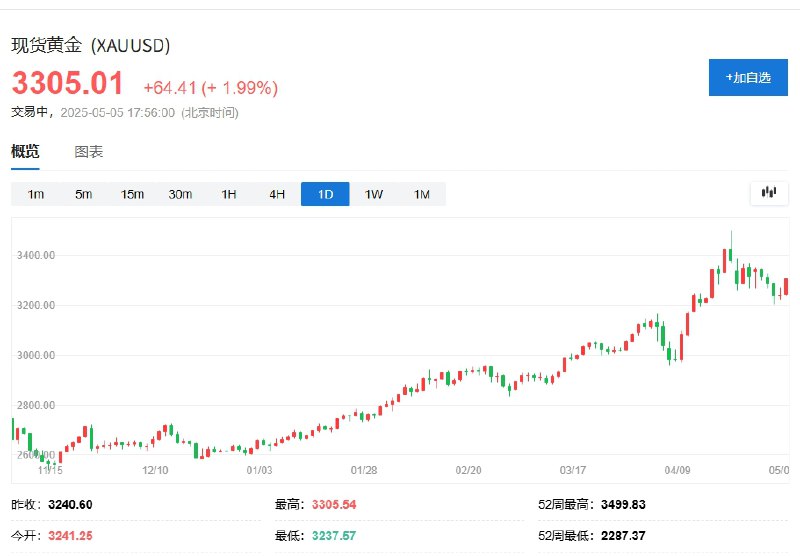800x556 pixels.
Task: Click the 12/10 date axis label
Action: click(155, 470)
